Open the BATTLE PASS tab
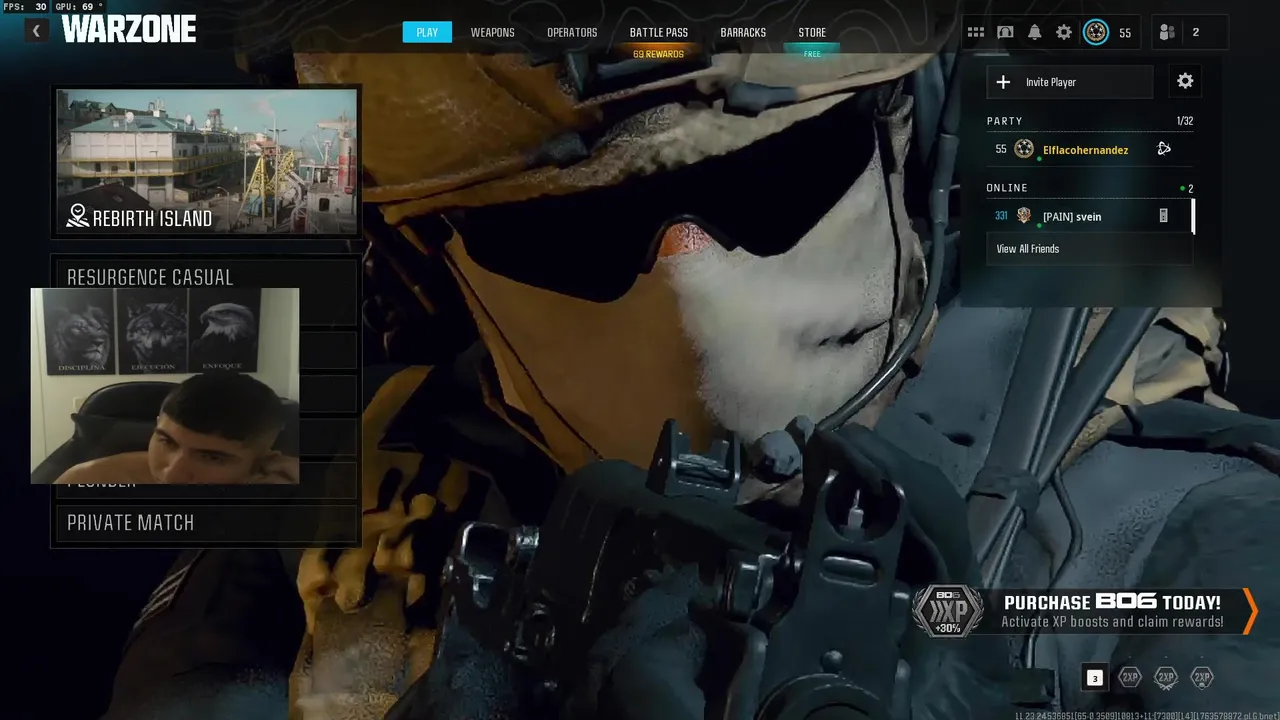Screen dimensions: 1280x720 coord(659,33)
